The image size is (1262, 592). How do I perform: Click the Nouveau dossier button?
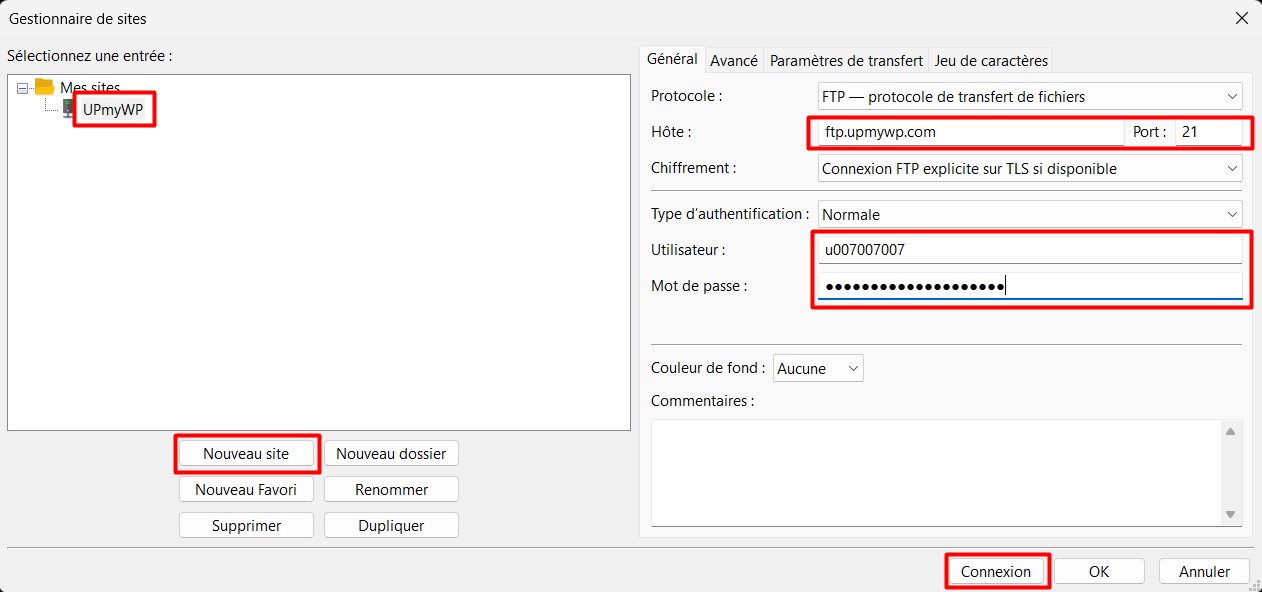(391, 453)
